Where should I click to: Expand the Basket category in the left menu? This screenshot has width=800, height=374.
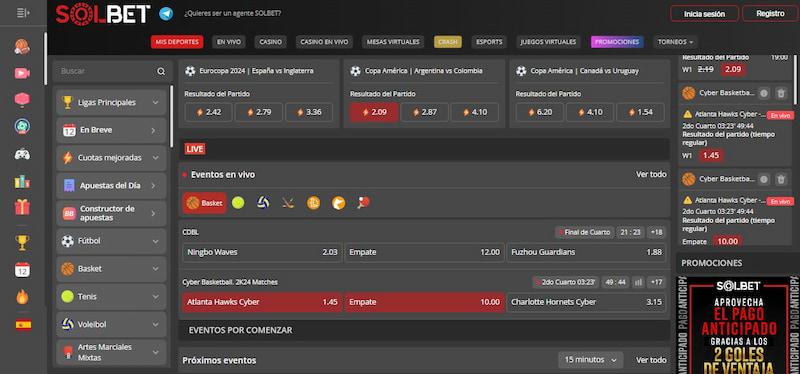pos(111,269)
